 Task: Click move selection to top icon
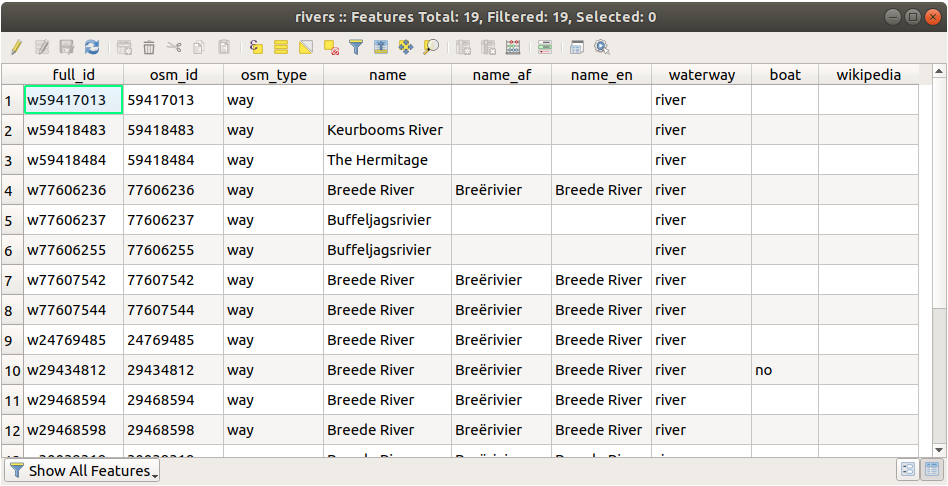coord(380,47)
